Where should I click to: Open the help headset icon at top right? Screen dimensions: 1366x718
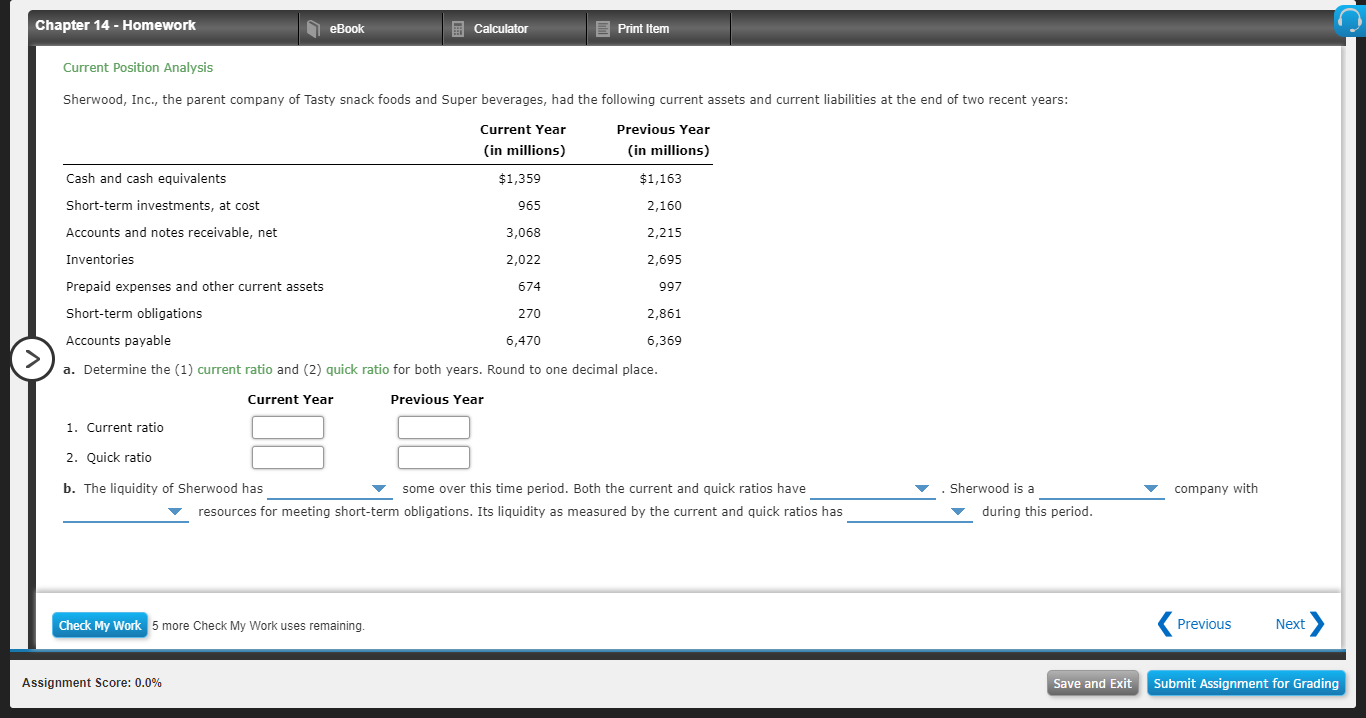[x=1349, y=20]
